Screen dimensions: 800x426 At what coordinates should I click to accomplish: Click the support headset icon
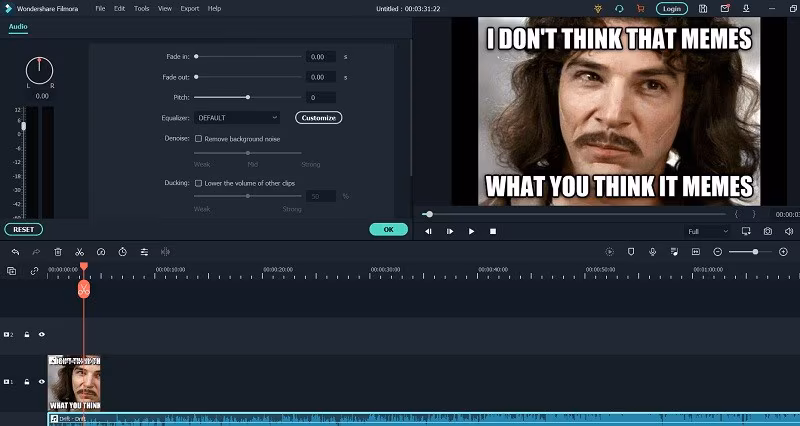pos(619,9)
